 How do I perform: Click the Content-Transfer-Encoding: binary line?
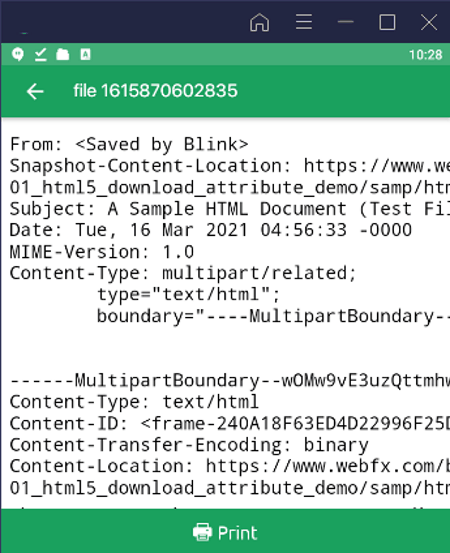(x=189, y=445)
